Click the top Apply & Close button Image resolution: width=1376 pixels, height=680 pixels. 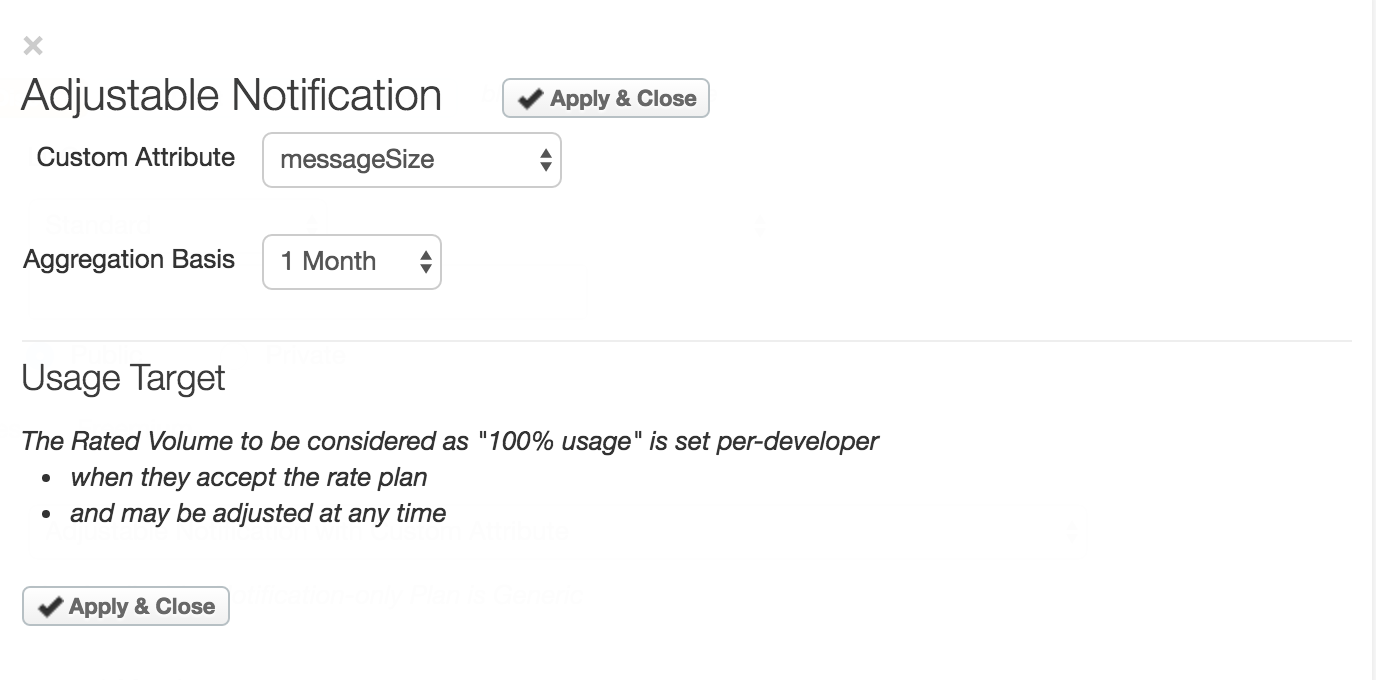[605, 98]
